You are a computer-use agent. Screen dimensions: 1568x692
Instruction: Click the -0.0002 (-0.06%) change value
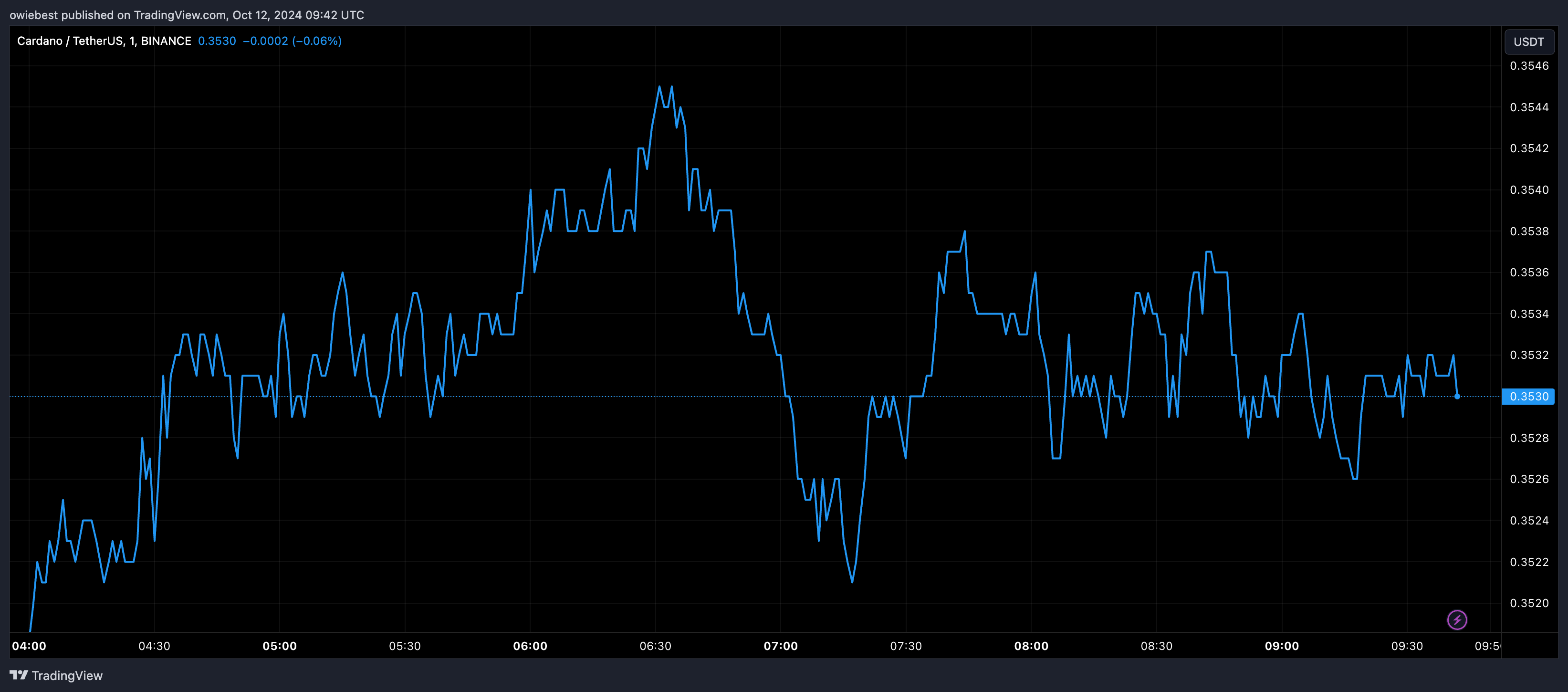pyautogui.click(x=292, y=41)
